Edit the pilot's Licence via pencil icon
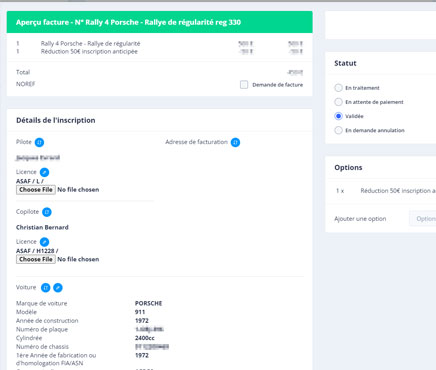Screen dimensions: 436x370 (x=44, y=172)
